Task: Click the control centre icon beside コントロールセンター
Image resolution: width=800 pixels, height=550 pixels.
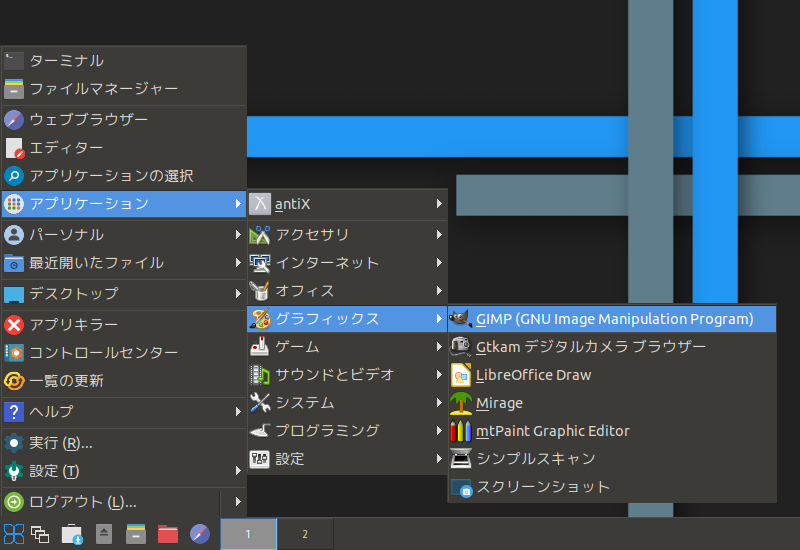Action: tap(14, 353)
